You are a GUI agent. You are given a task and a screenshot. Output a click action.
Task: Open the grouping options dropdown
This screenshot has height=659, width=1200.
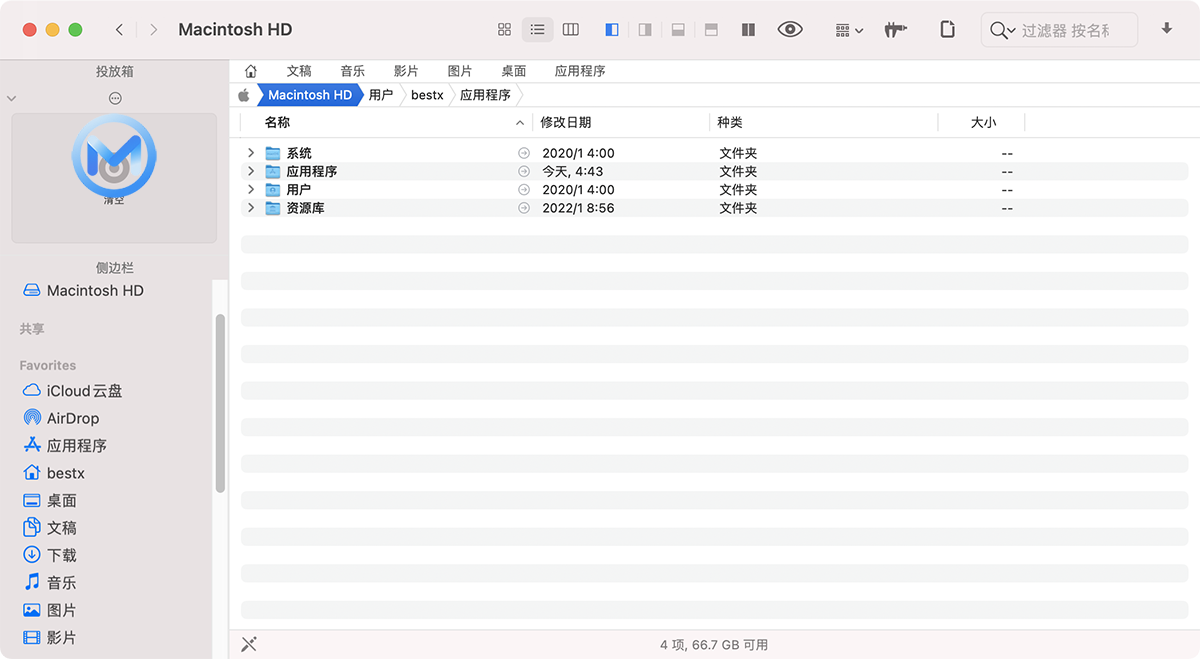coord(849,30)
